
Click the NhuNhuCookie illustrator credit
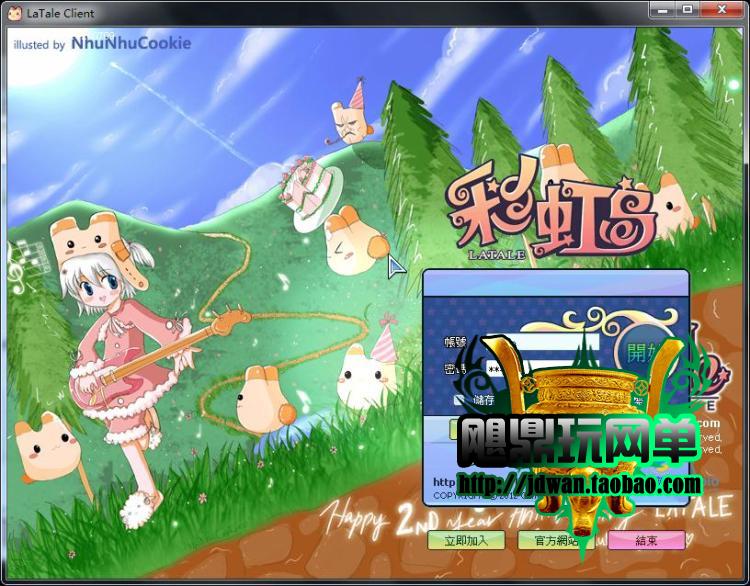point(131,44)
